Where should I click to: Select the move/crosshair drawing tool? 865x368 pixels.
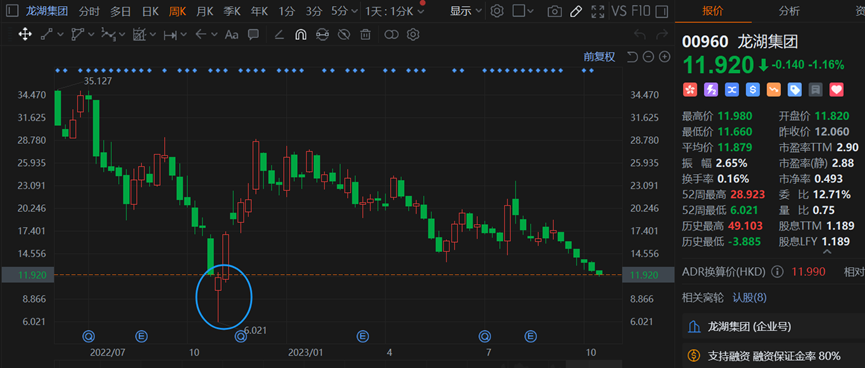tap(25, 35)
